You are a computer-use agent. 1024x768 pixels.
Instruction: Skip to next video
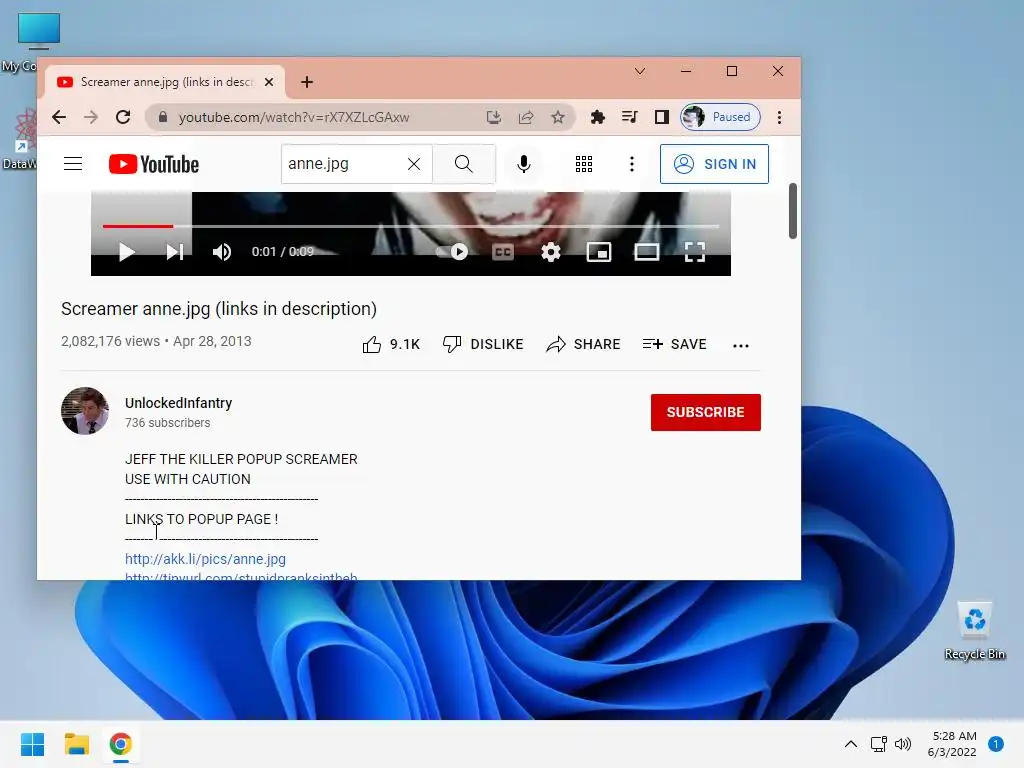click(x=174, y=252)
